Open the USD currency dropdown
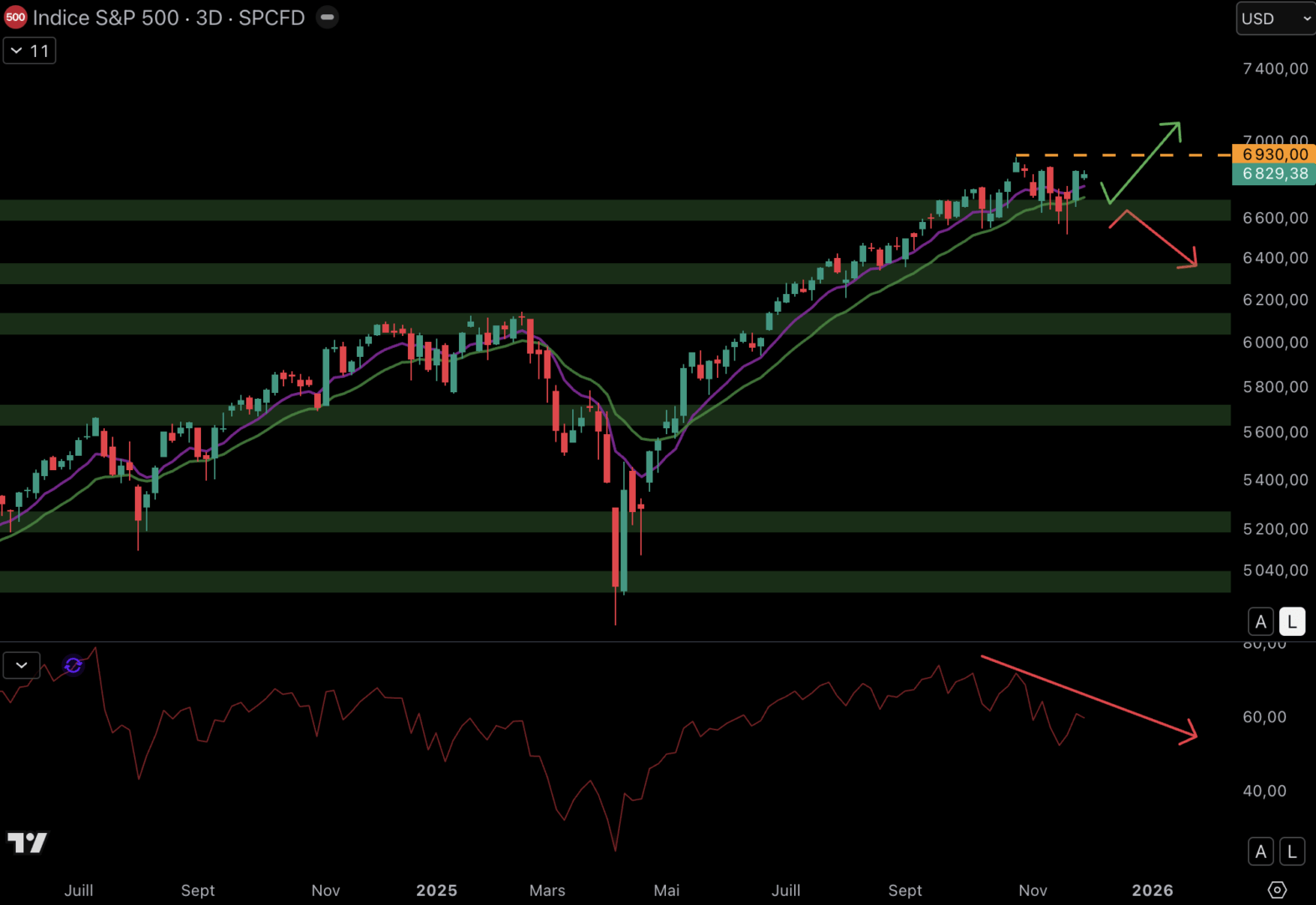This screenshot has height=905, width=1316. 1276,18
